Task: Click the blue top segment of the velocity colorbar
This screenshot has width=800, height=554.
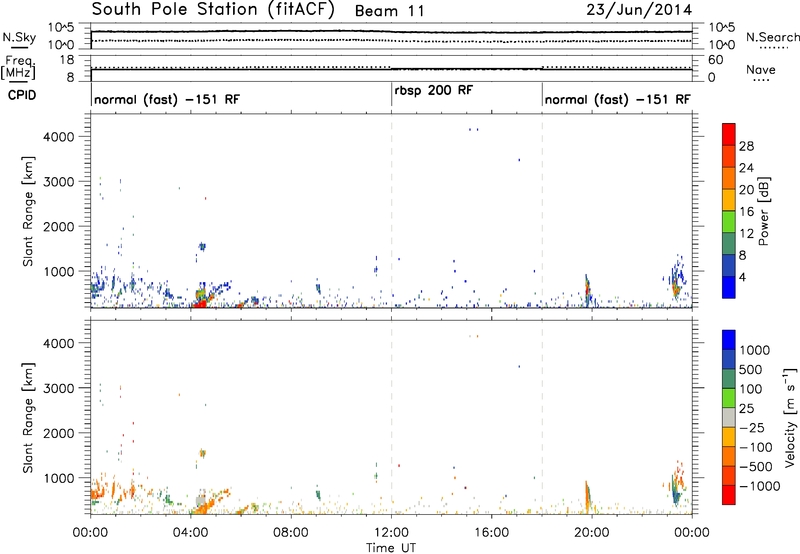Action: 729,340
